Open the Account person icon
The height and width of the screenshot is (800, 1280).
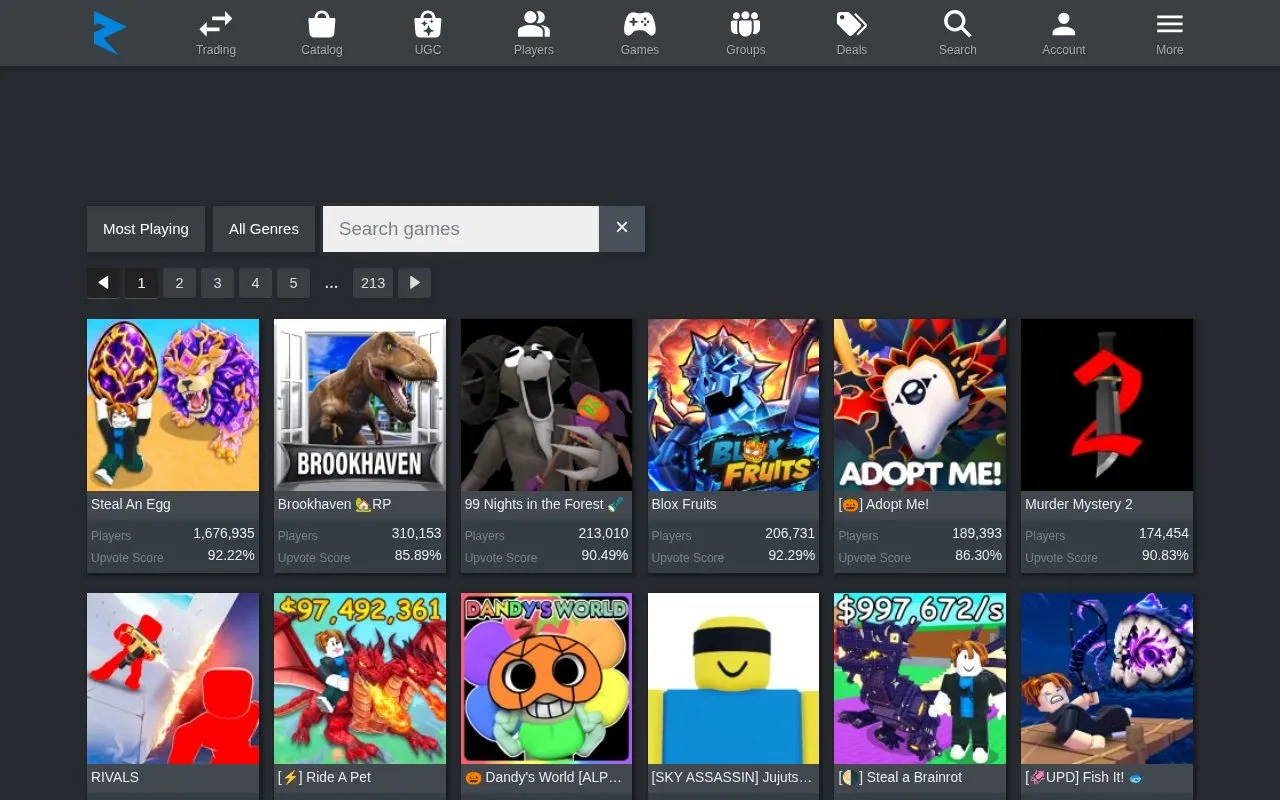(x=1064, y=23)
